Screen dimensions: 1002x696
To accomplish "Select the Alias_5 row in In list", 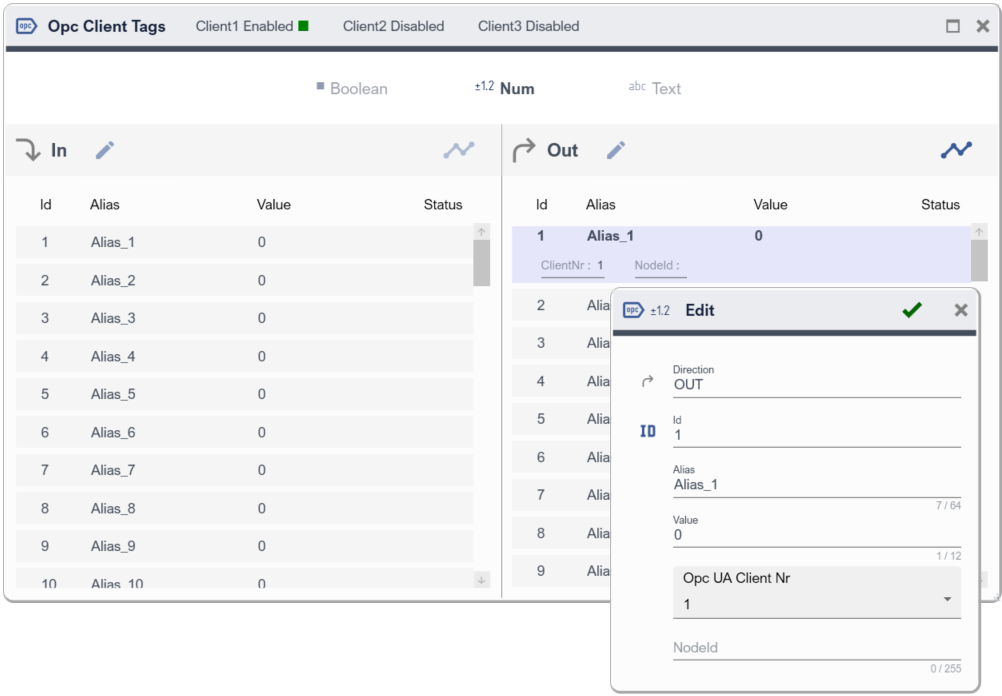I will (244, 394).
